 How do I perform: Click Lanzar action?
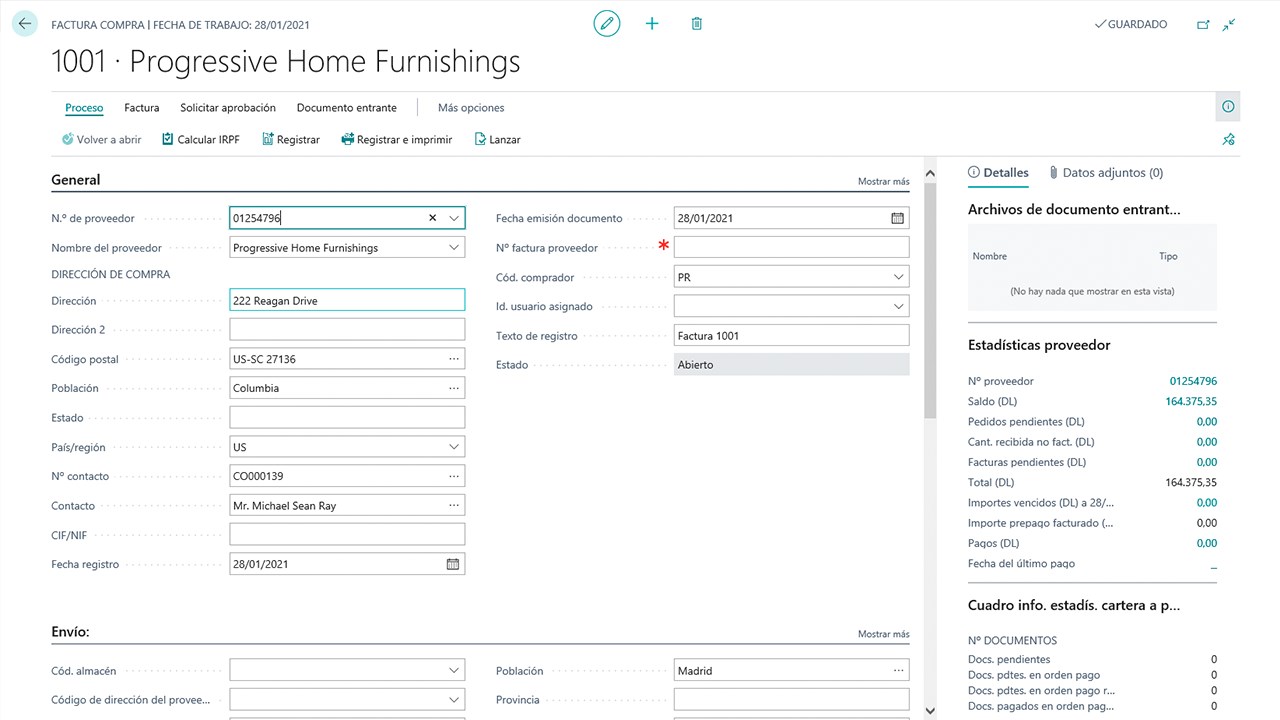tap(497, 140)
